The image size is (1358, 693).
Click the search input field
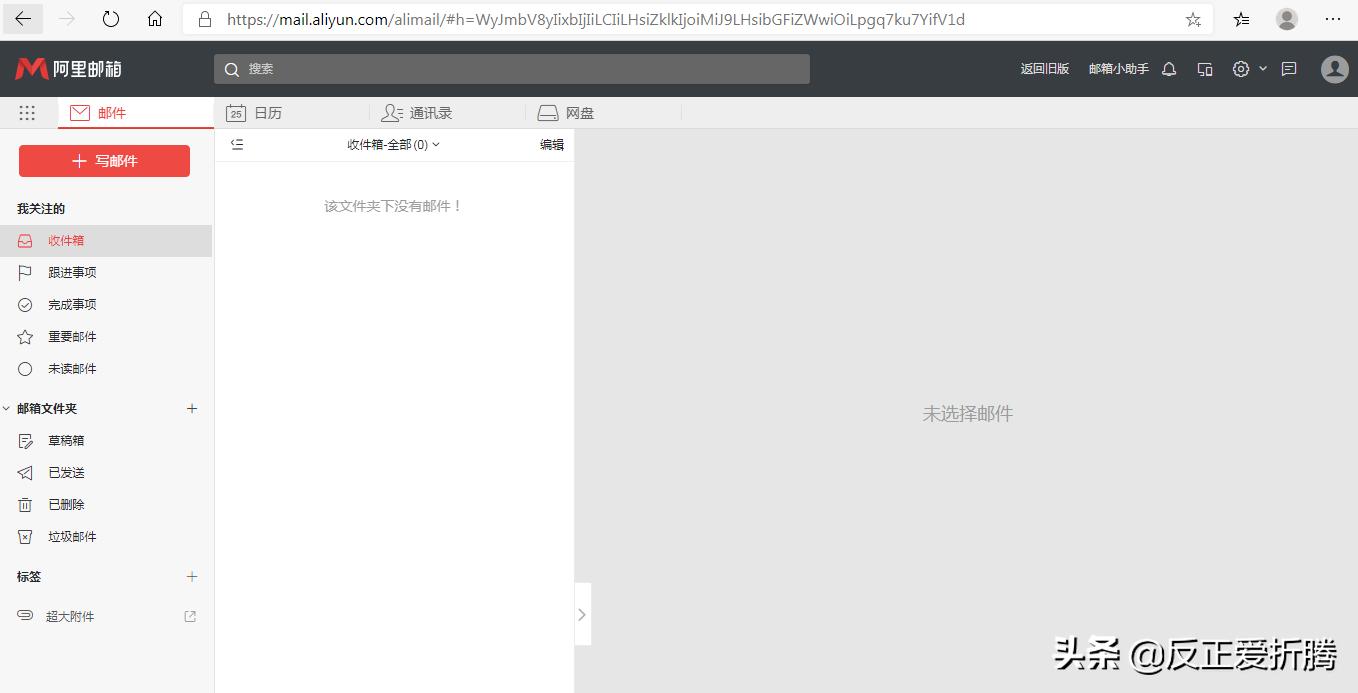tap(510, 69)
